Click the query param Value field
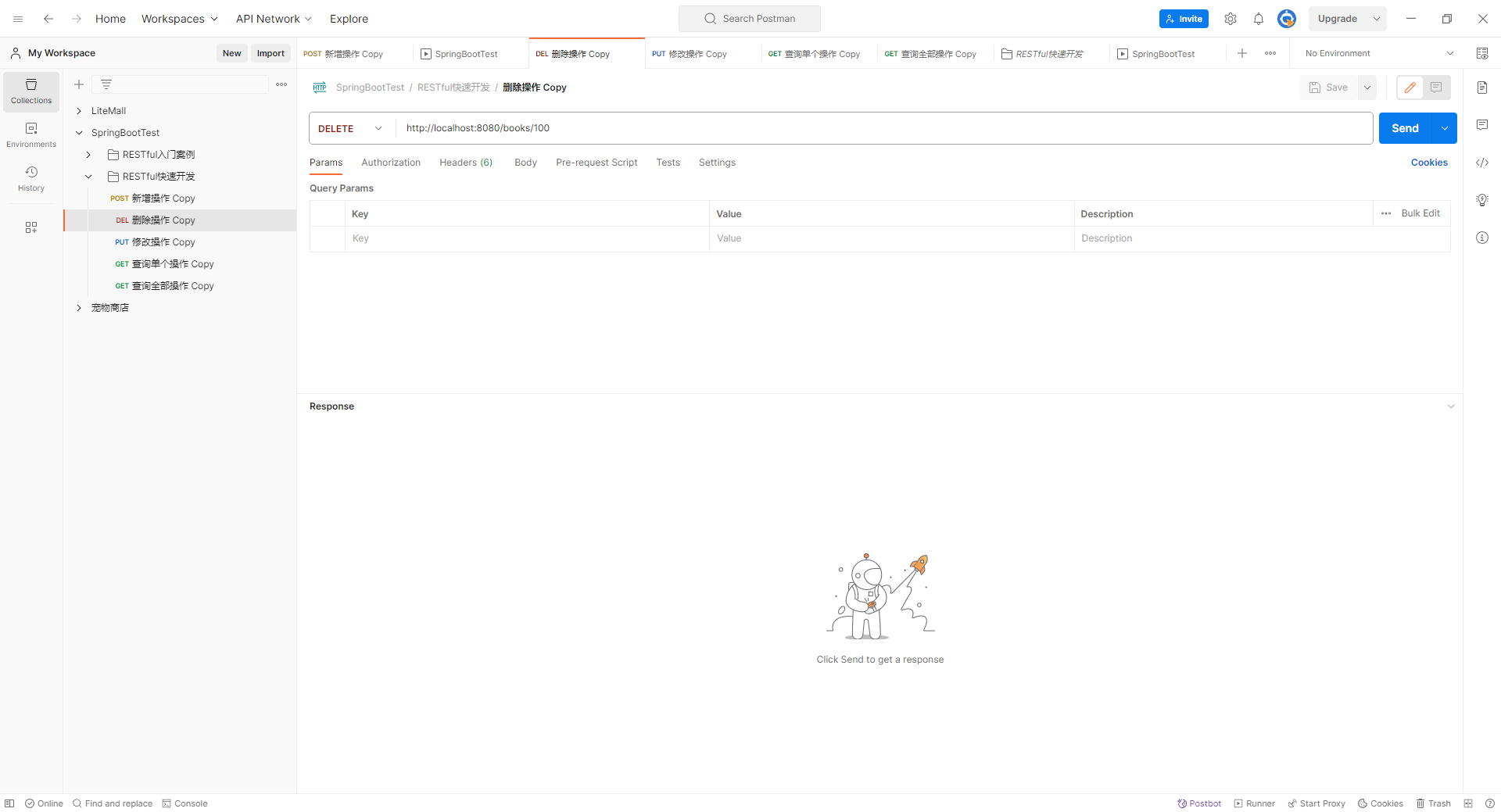Image resolution: width=1501 pixels, height=812 pixels. coord(892,238)
